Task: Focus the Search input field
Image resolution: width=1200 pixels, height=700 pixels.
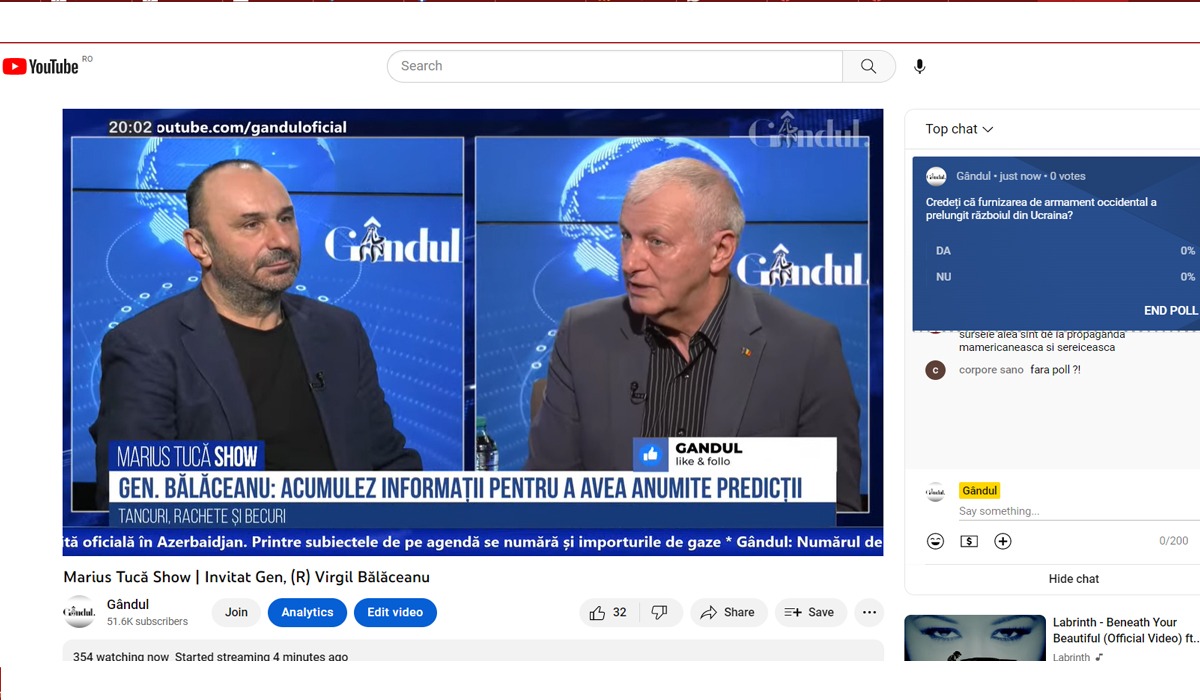Action: (x=615, y=66)
